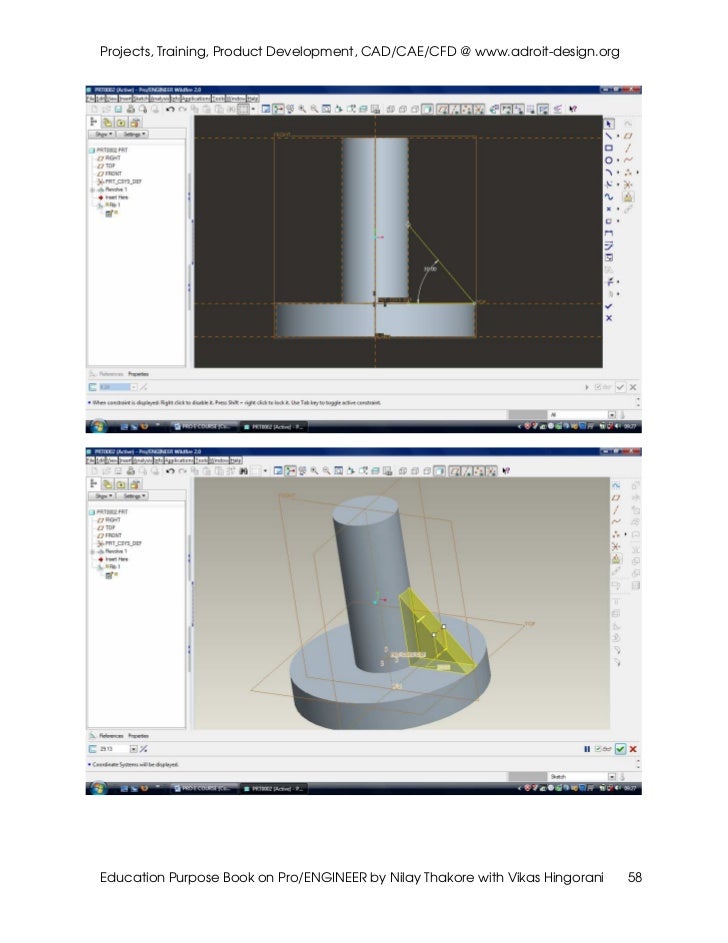Open the Settings dropdown in sketcher model tree
The image size is (728, 943).
[x=132, y=135]
